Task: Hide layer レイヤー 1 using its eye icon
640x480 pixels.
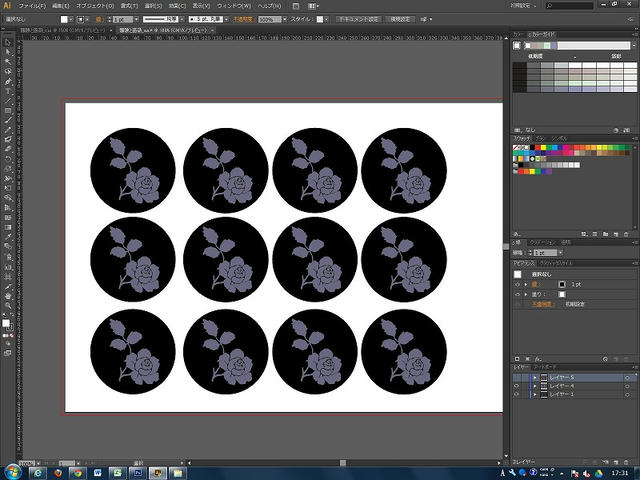Action: pos(517,394)
